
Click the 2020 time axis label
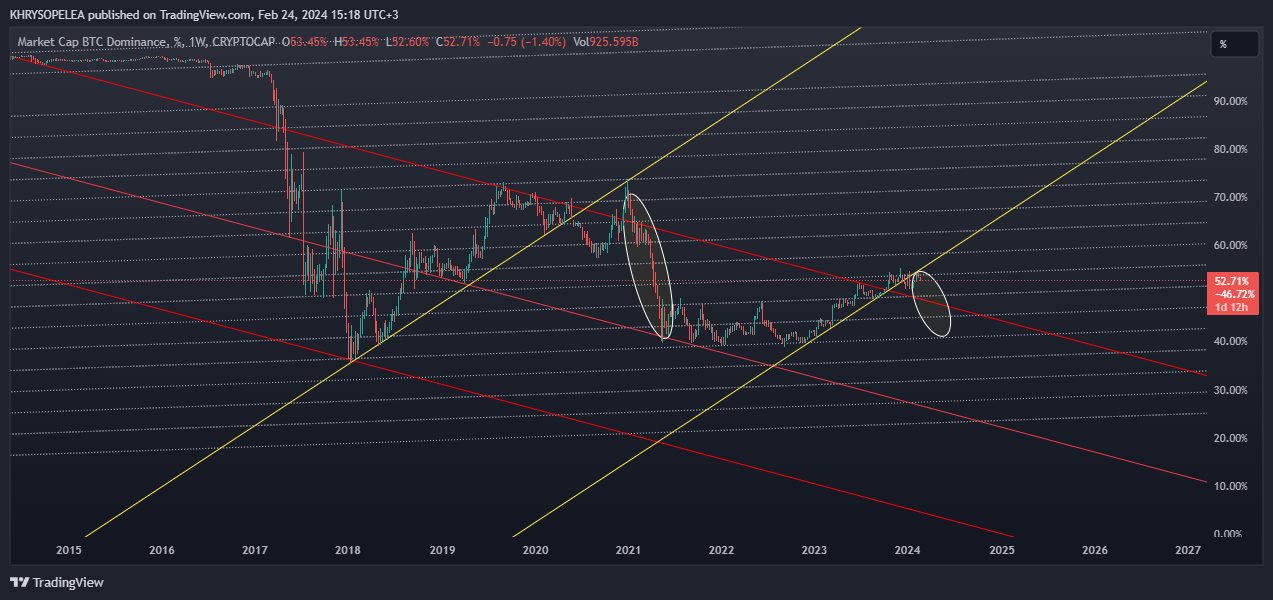(x=535, y=550)
